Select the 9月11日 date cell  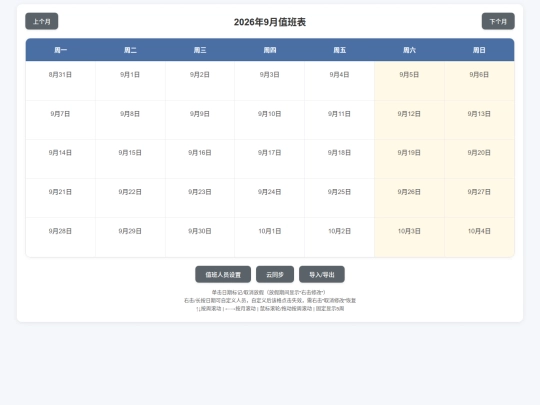[x=340, y=120]
